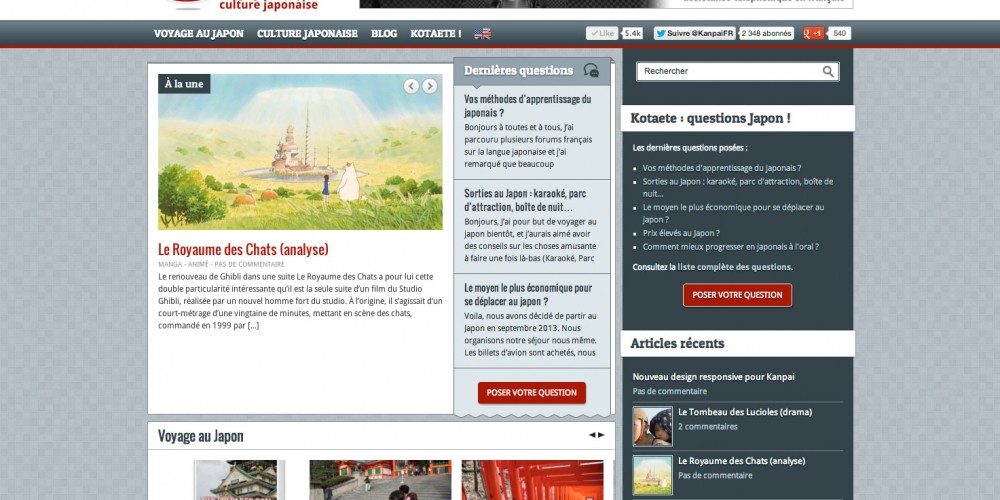Click the 540 Google plus count
The image size is (1000, 500).
839,33
